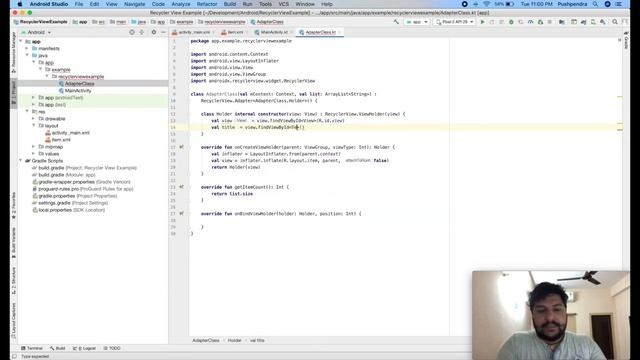The width and height of the screenshot is (640, 360).
Task: Collapse the layout folder
Action: click(x=33, y=126)
